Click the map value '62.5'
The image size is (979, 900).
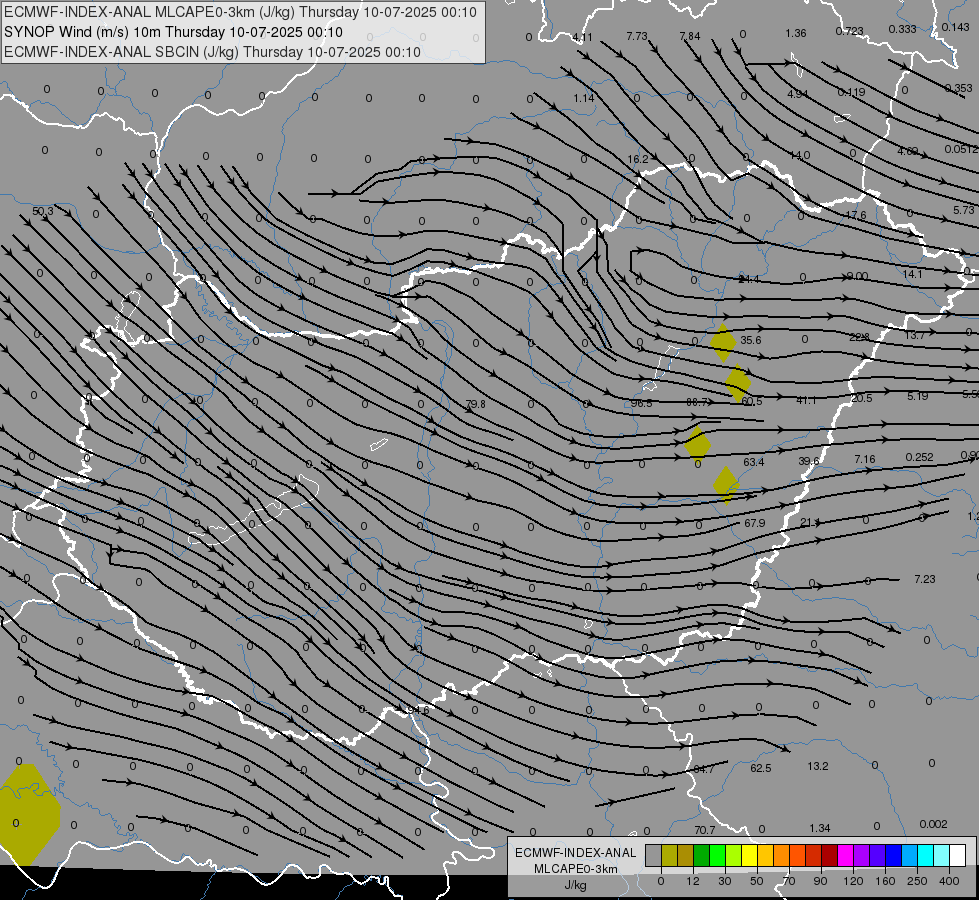[760, 768]
